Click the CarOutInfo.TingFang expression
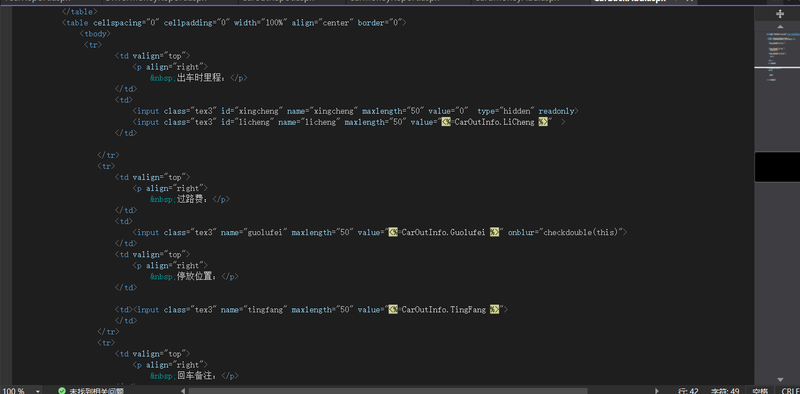 (x=443, y=309)
